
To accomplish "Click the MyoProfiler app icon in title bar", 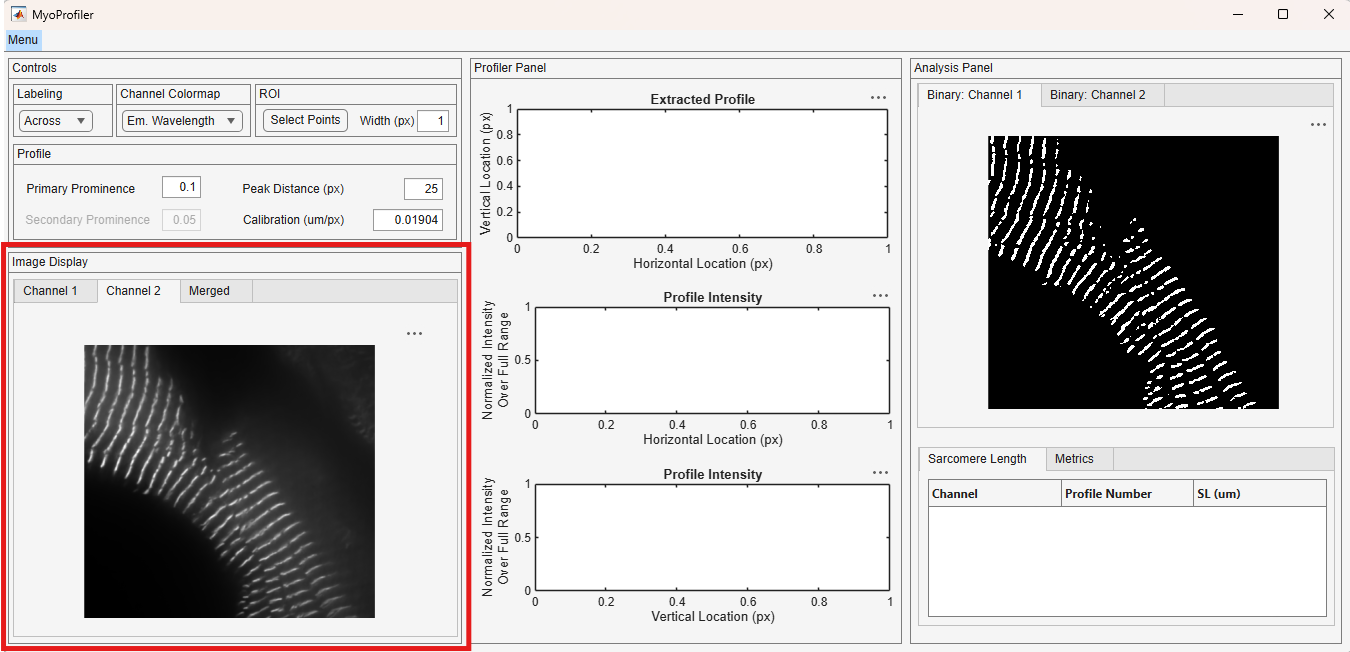I will [x=18, y=15].
